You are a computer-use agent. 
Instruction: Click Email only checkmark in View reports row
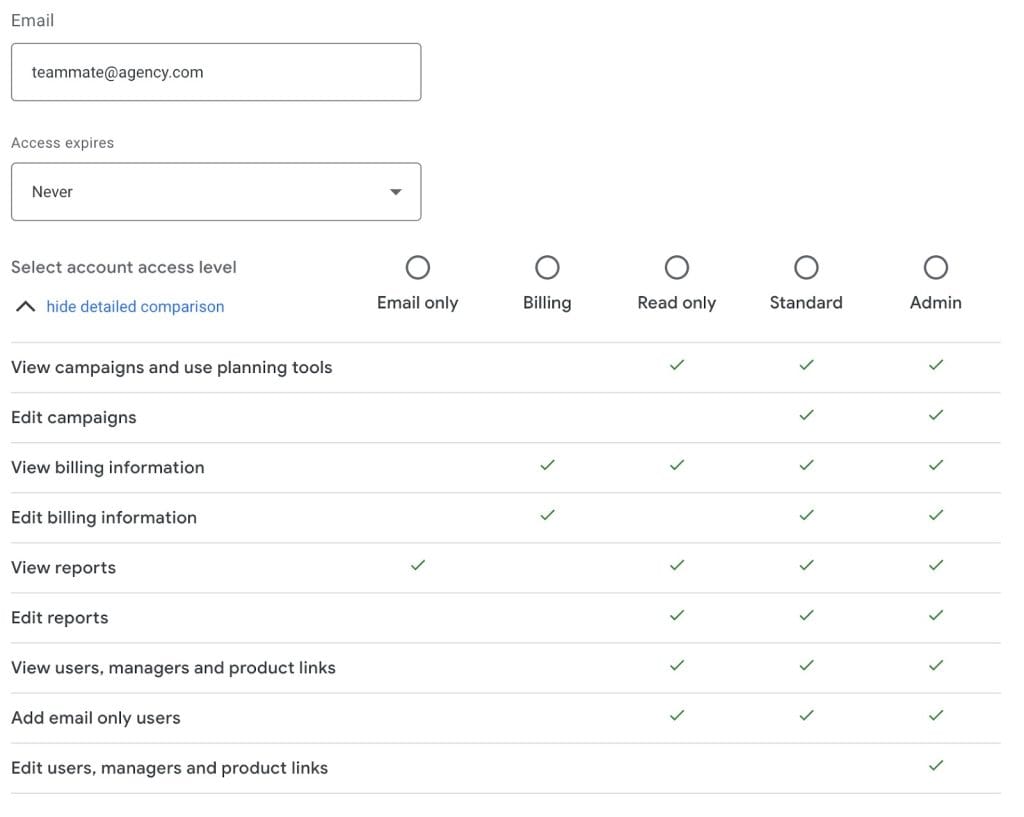pyautogui.click(x=417, y=565)
